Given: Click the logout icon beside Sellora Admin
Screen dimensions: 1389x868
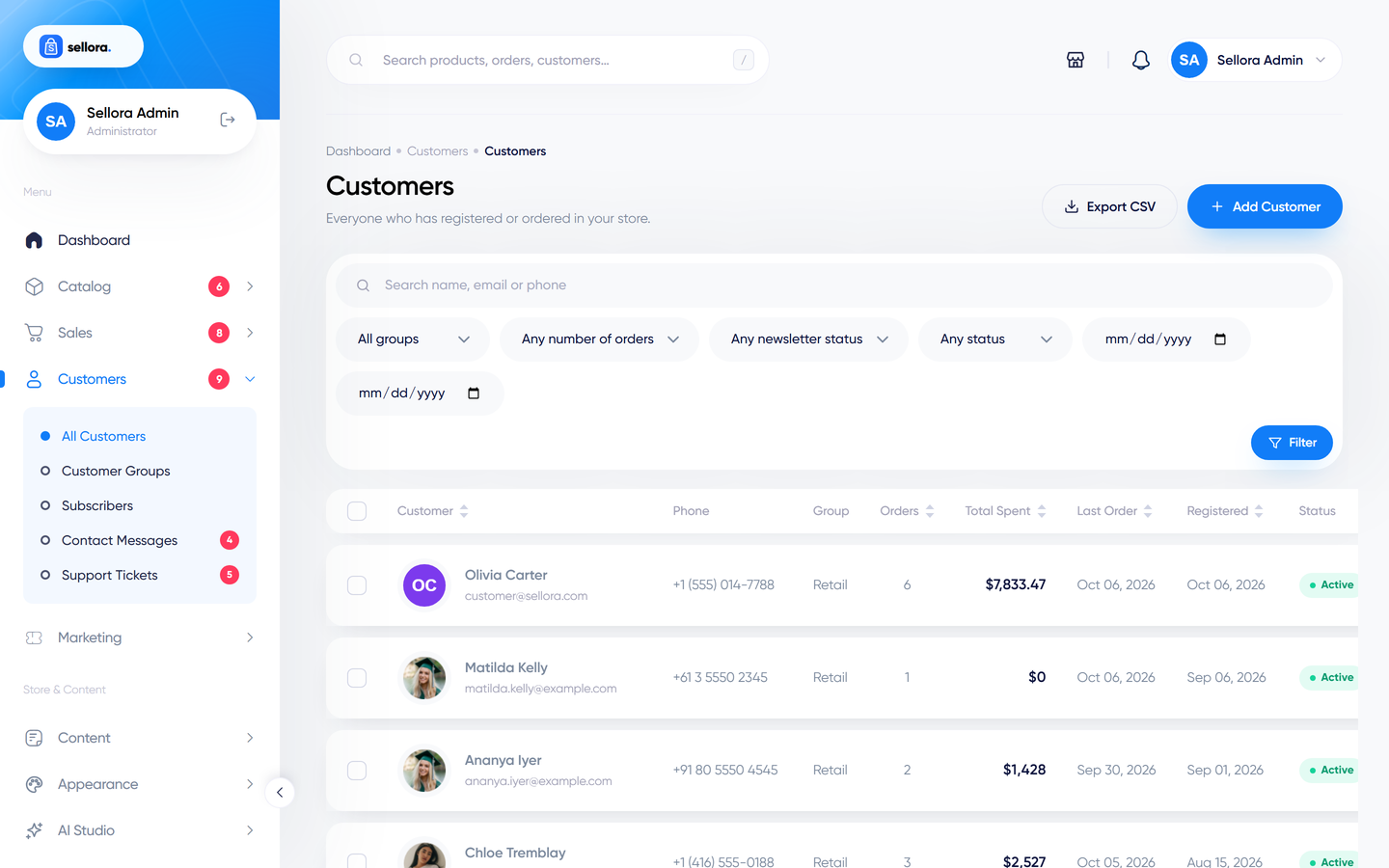Looking at the screenshot, I should tap(228, 120).
